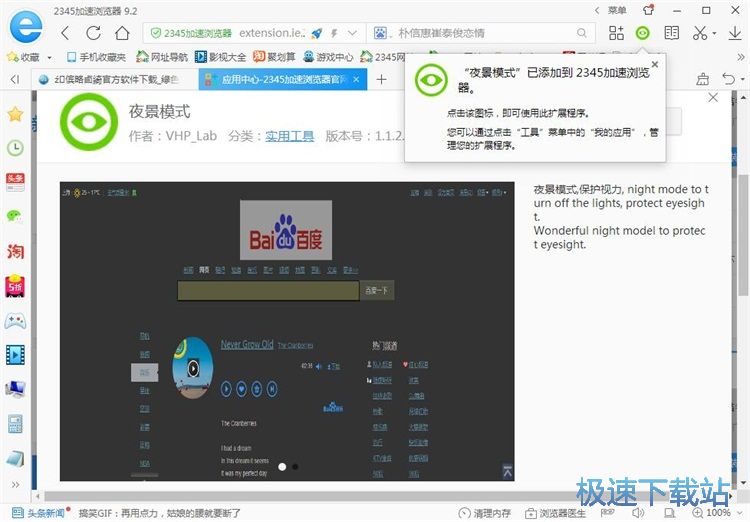This screenshot has width=750, height=522.
Task: Open the sidebar computer monitor icon
Action: click(x=15, y=389)
